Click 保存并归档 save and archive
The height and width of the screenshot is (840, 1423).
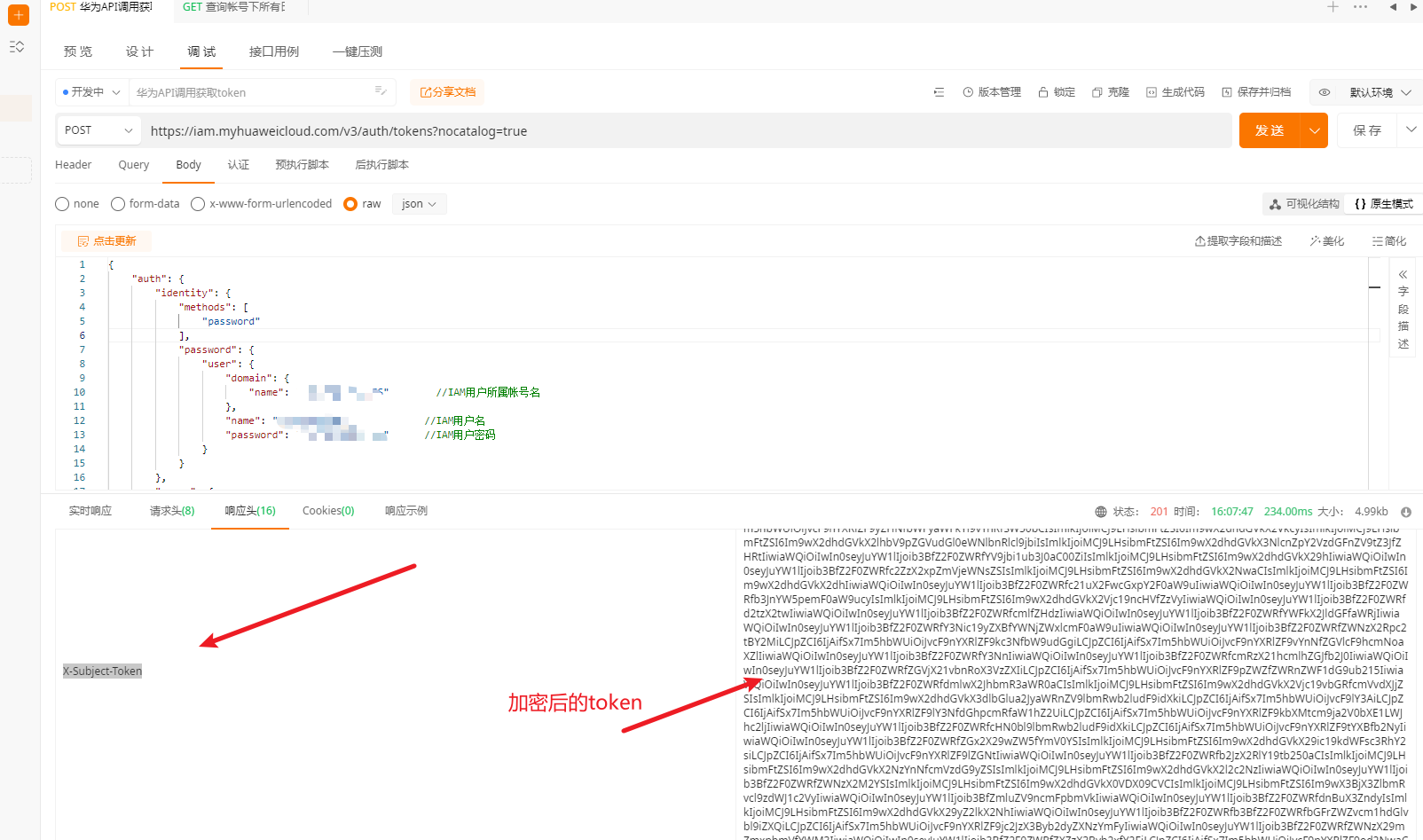1256,92
